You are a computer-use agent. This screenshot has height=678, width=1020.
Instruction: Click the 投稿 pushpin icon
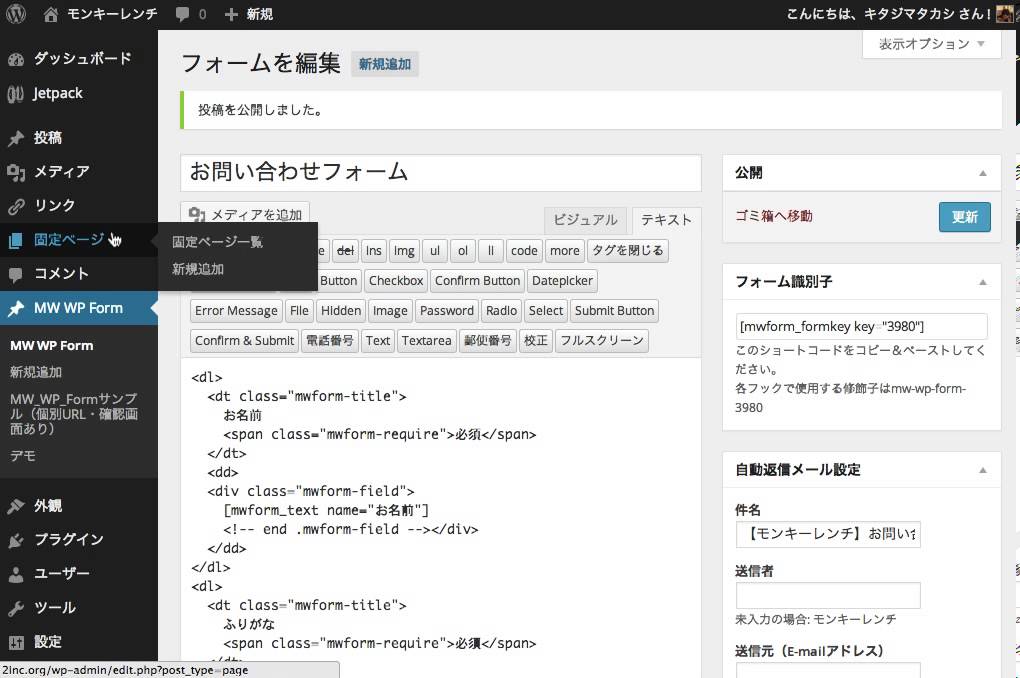click(x=16, y=138)
